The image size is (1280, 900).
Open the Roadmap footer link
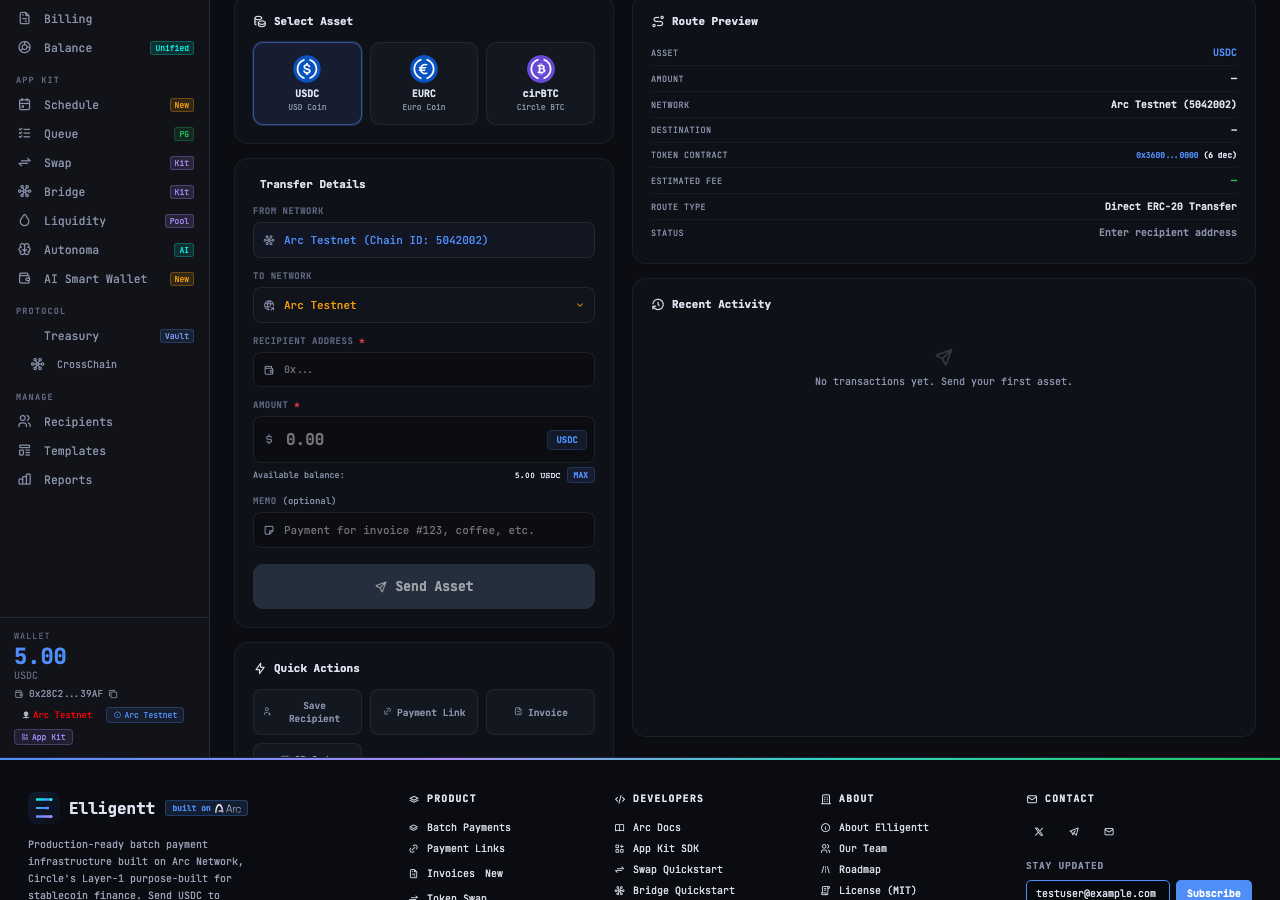(x=860, y=869)
